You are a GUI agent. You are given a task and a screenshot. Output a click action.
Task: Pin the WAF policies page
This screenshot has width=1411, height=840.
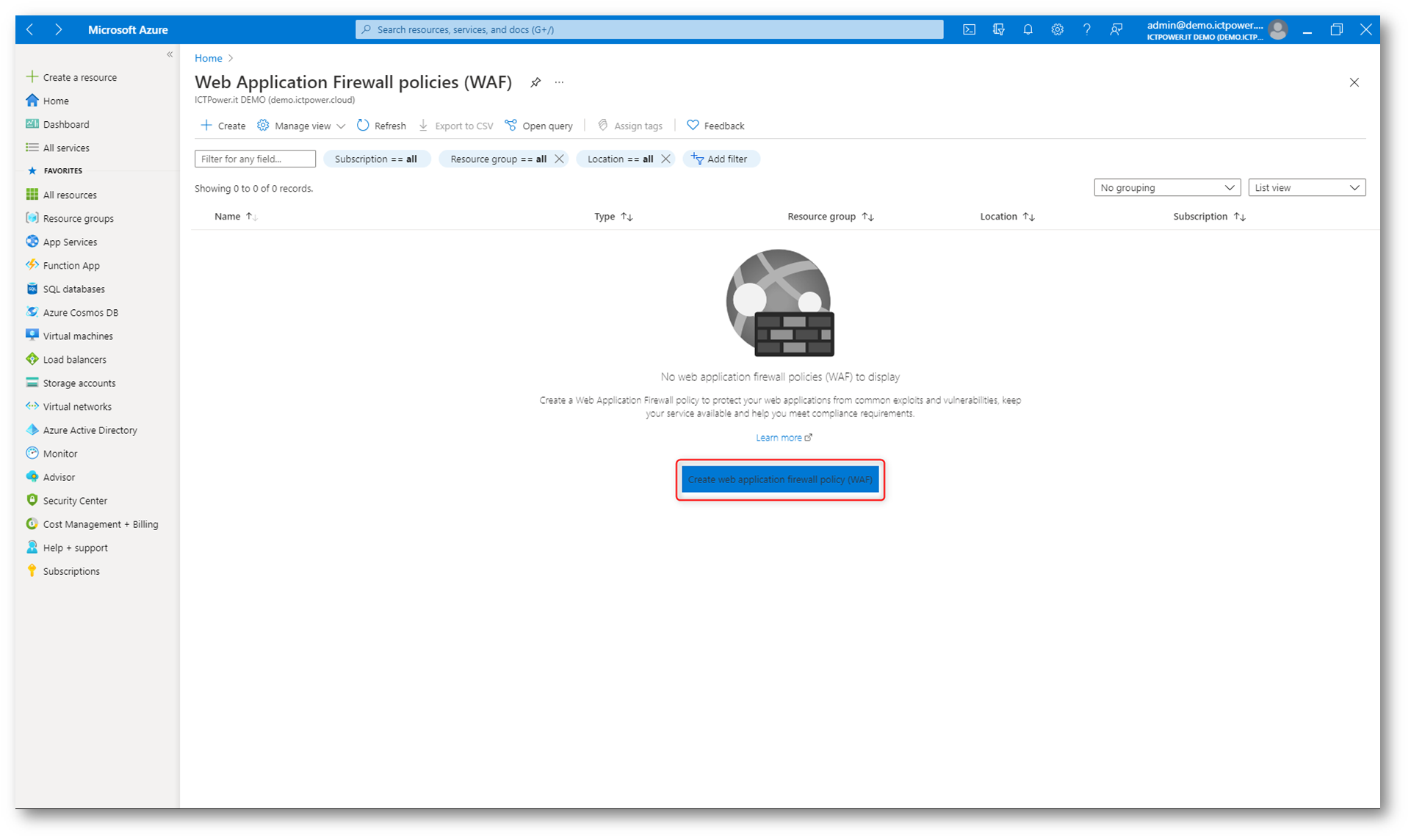(x=535, y=82)
